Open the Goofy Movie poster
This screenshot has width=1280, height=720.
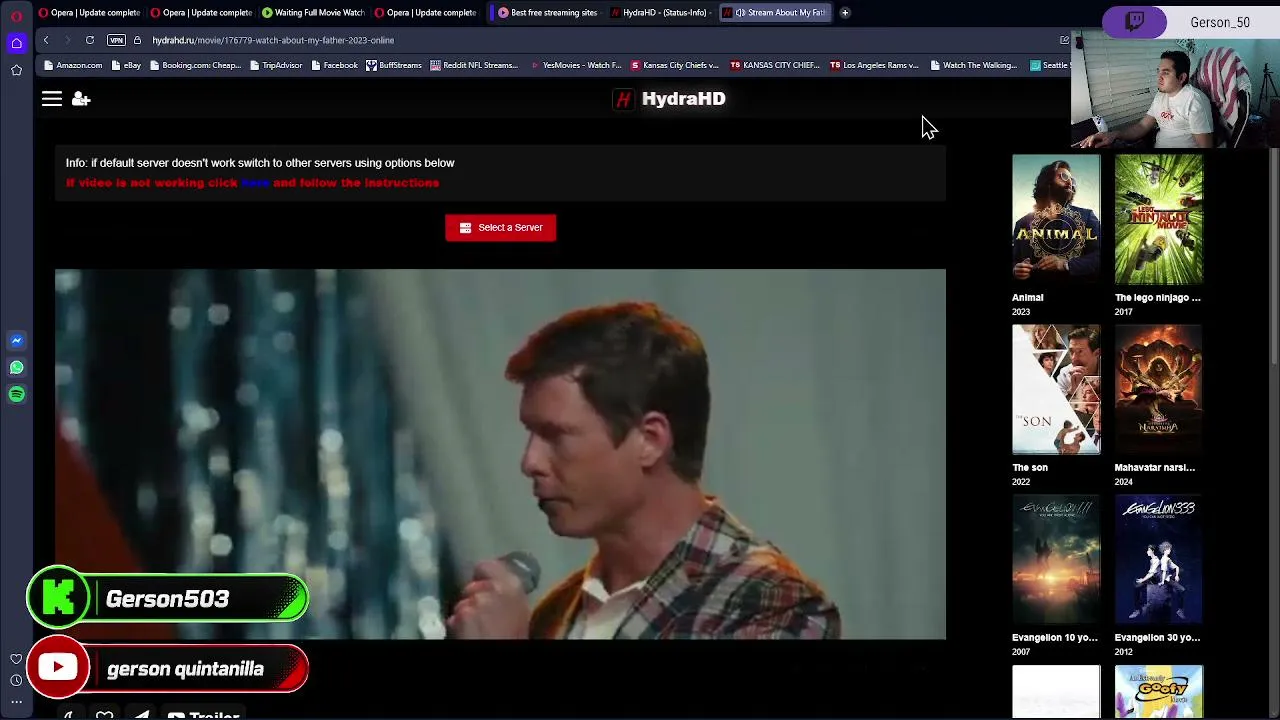tap(1159, 692)
